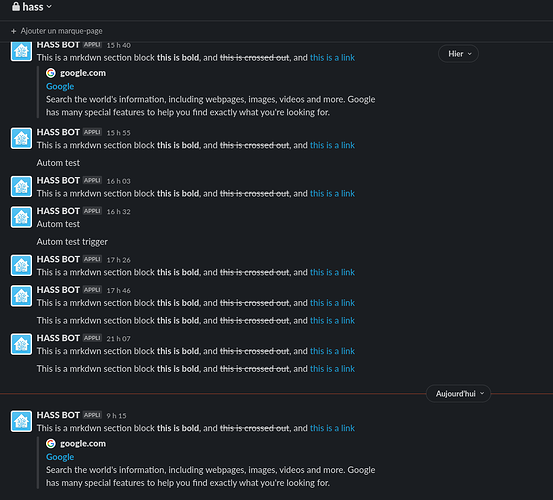
Task: Expand the Hier date dropdown
Action: (x=458, y=54)
